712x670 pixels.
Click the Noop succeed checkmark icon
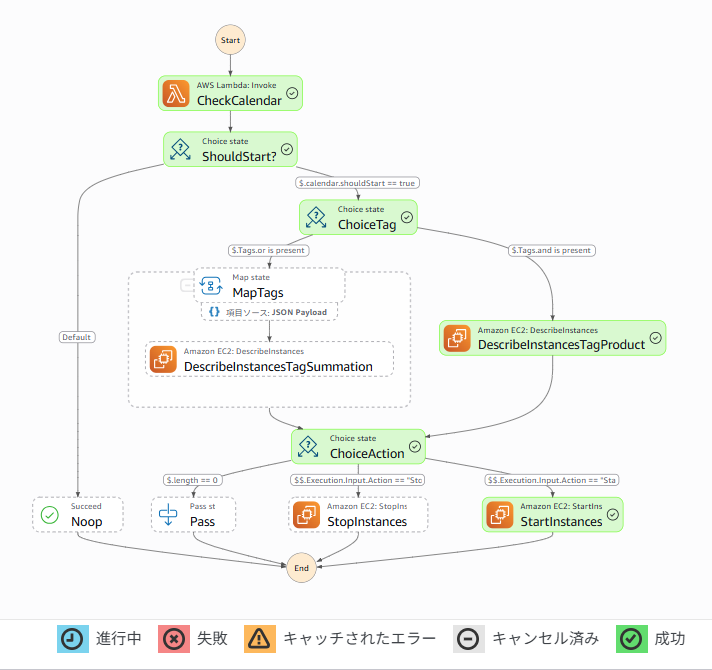click(50, 514)
